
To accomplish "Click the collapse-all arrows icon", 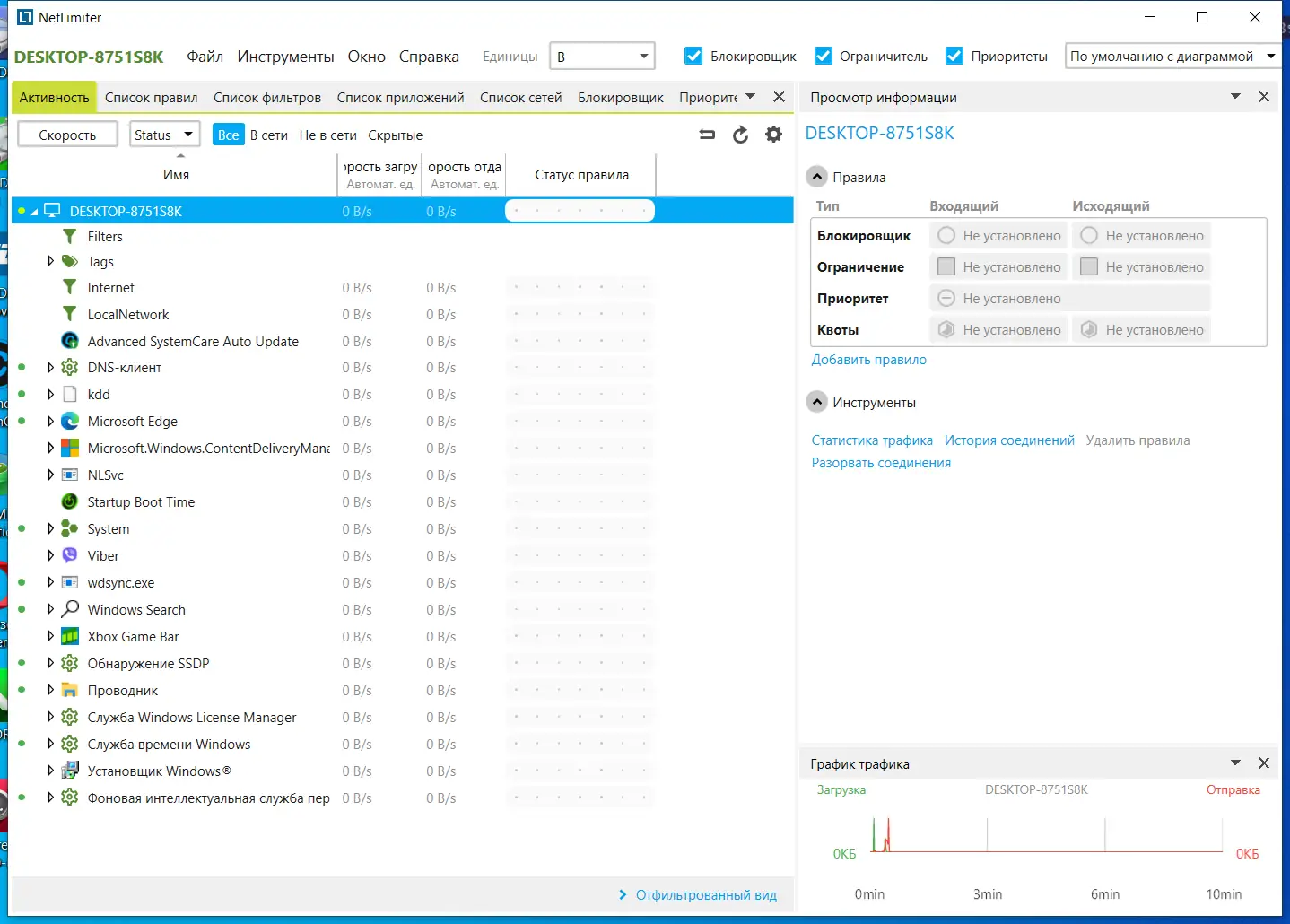I will 707,135.
